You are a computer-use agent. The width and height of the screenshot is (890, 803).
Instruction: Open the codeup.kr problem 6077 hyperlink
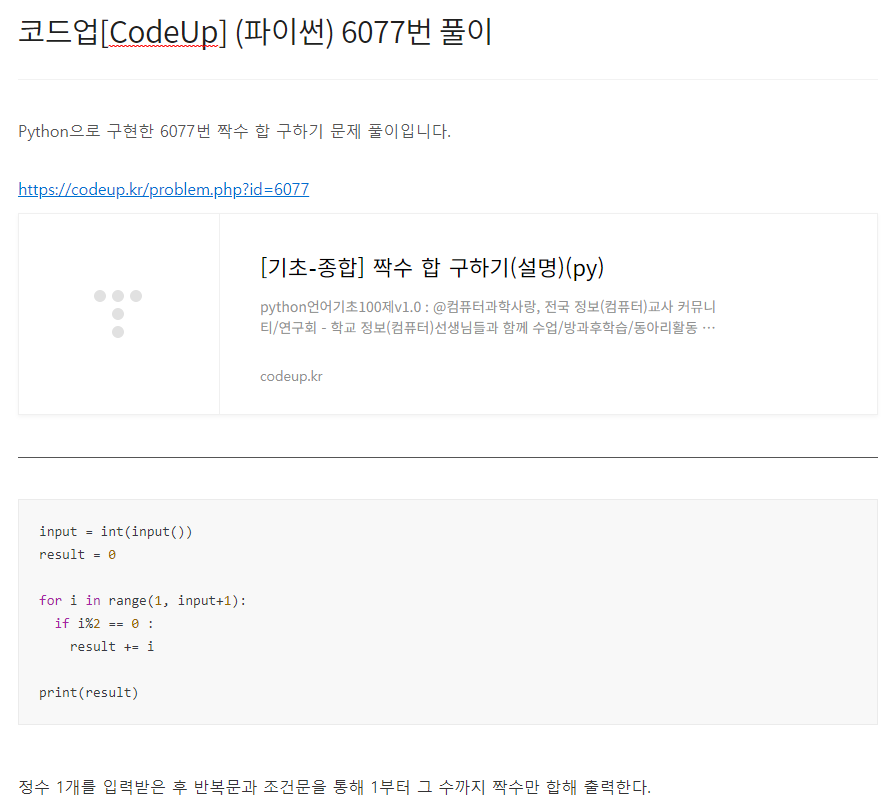(163, 189)
